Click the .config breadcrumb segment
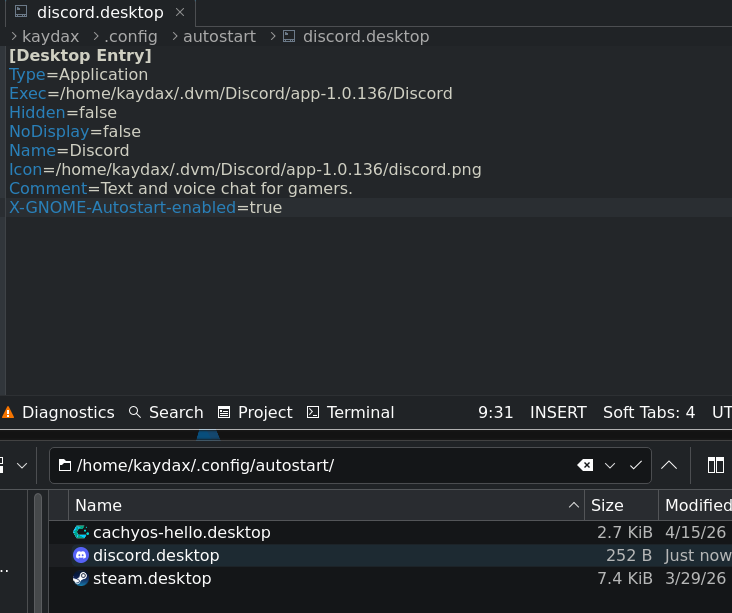 (131, 36)
